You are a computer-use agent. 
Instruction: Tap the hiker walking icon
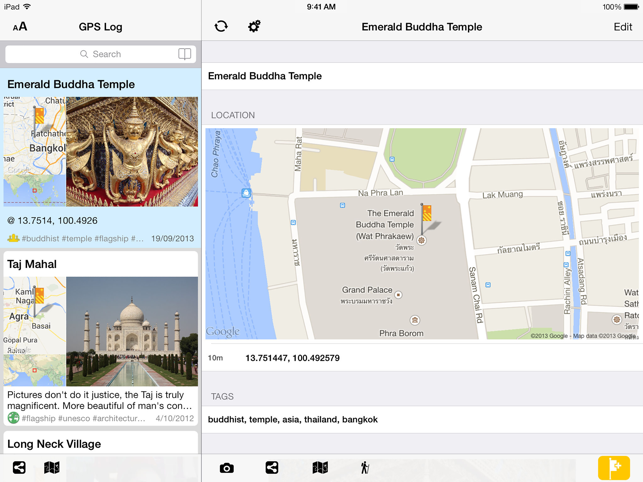pos(365,467)
